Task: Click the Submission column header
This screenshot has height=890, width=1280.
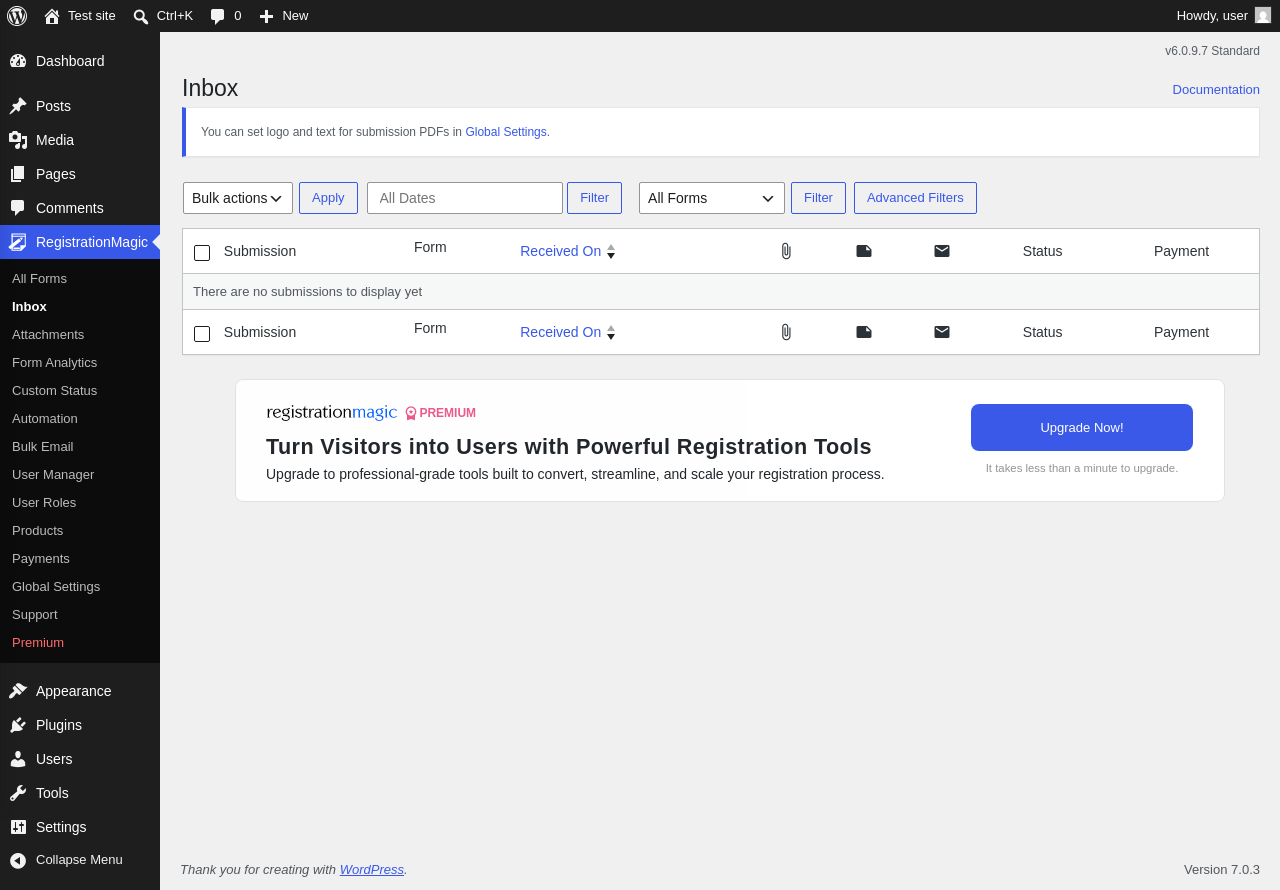Action: point(260,251)
